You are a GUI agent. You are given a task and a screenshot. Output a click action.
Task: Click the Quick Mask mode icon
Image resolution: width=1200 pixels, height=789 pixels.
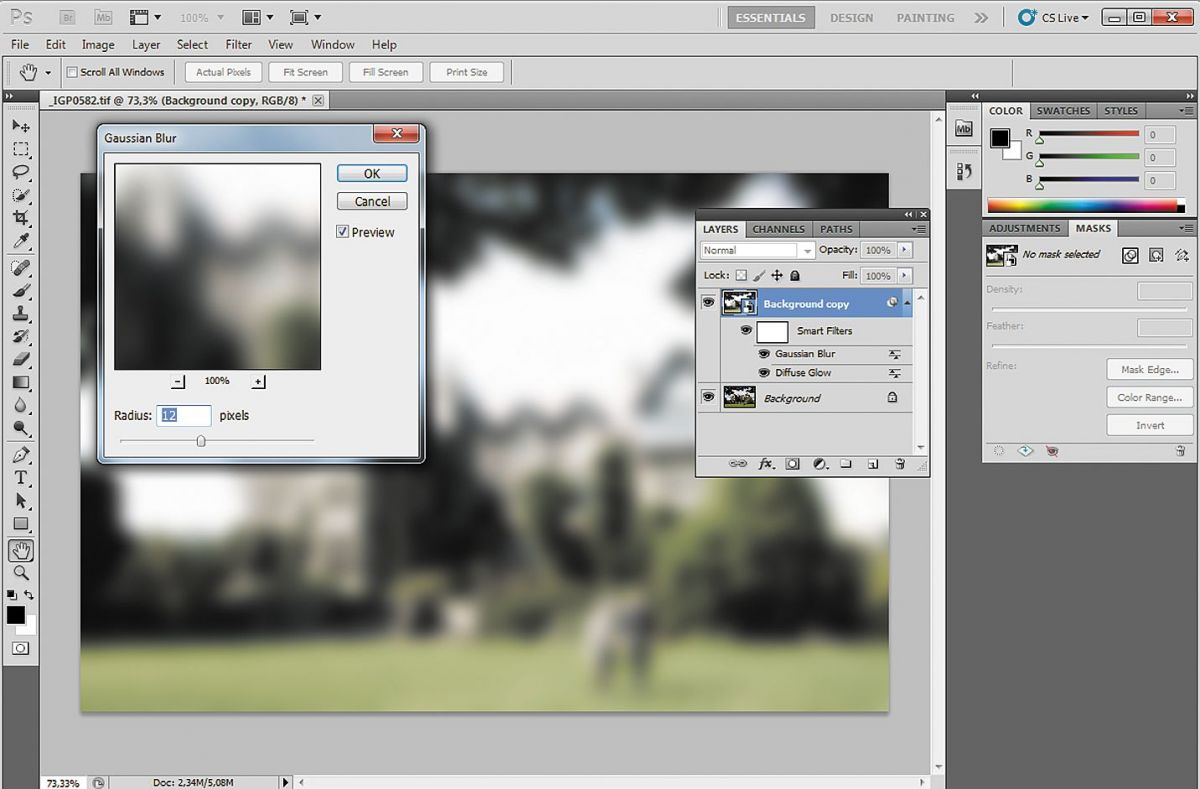click(x=20, y=648)
